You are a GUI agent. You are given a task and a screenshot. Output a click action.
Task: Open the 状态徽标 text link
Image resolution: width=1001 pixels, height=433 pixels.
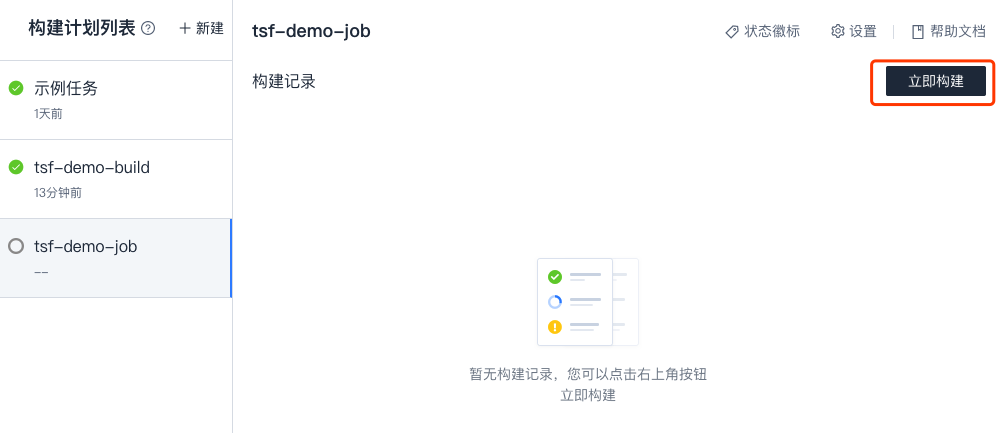772,31
